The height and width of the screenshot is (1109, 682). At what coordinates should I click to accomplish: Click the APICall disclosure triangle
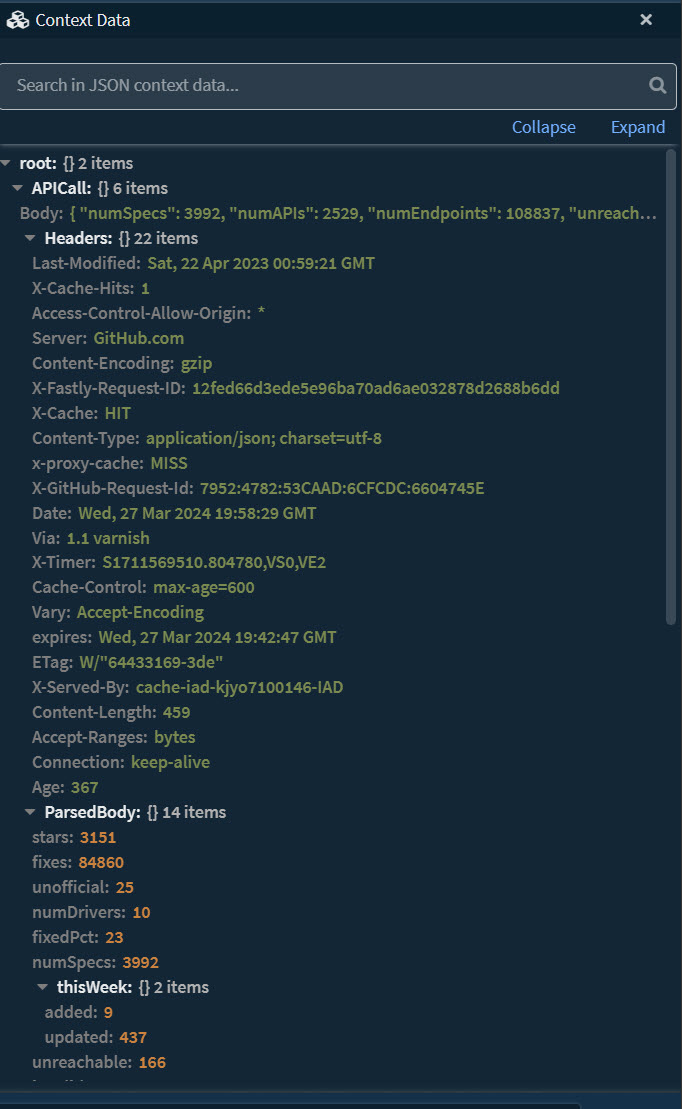[x=18, y=188]
